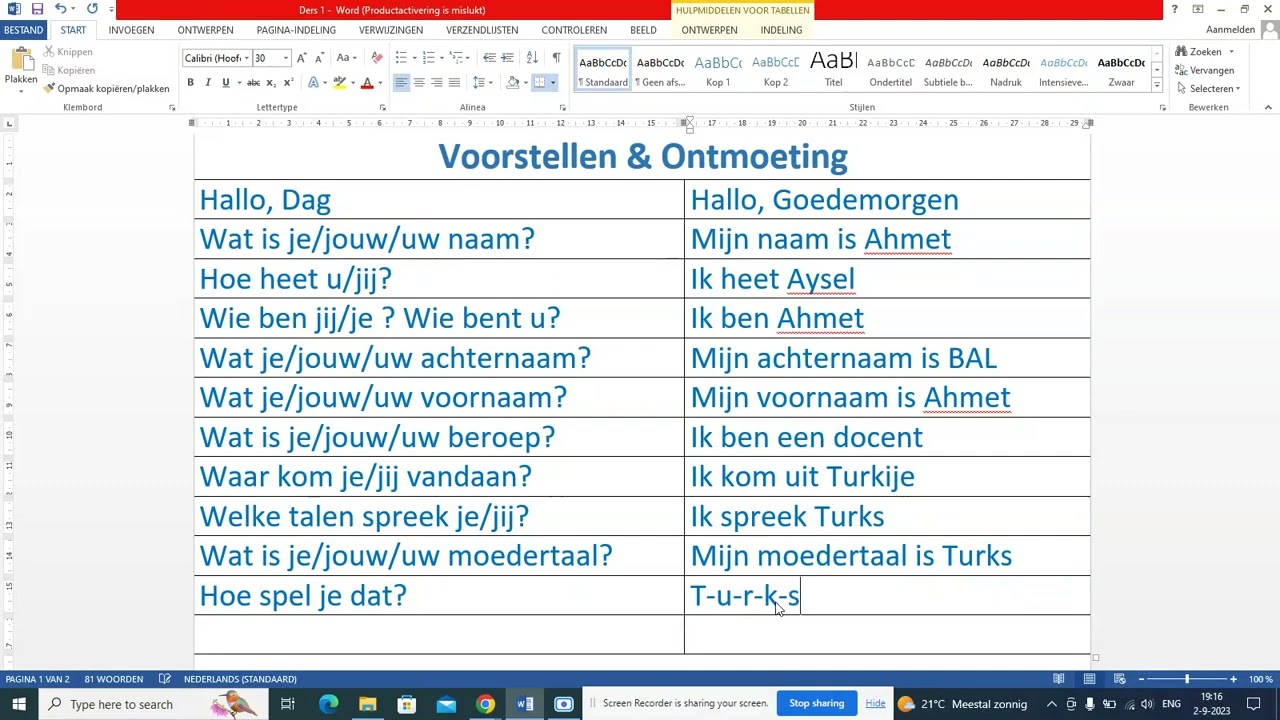Open the font size 30 dropdown
The height and width of the screenshot is (720, 1280).
pyautogui.click(x=285, y=58)
